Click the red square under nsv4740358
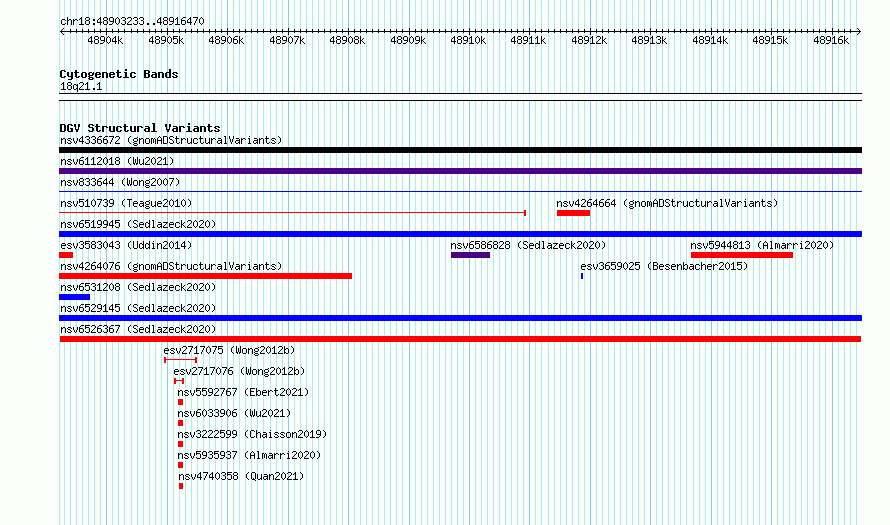 [x=181, y=486]
